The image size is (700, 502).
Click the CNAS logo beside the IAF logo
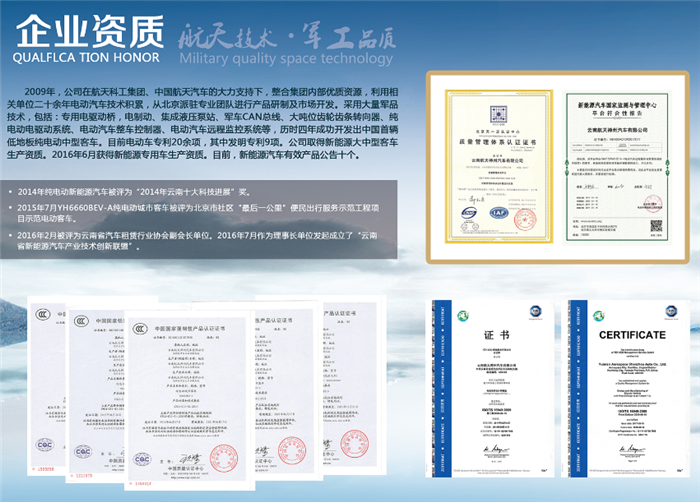[469, 213]
